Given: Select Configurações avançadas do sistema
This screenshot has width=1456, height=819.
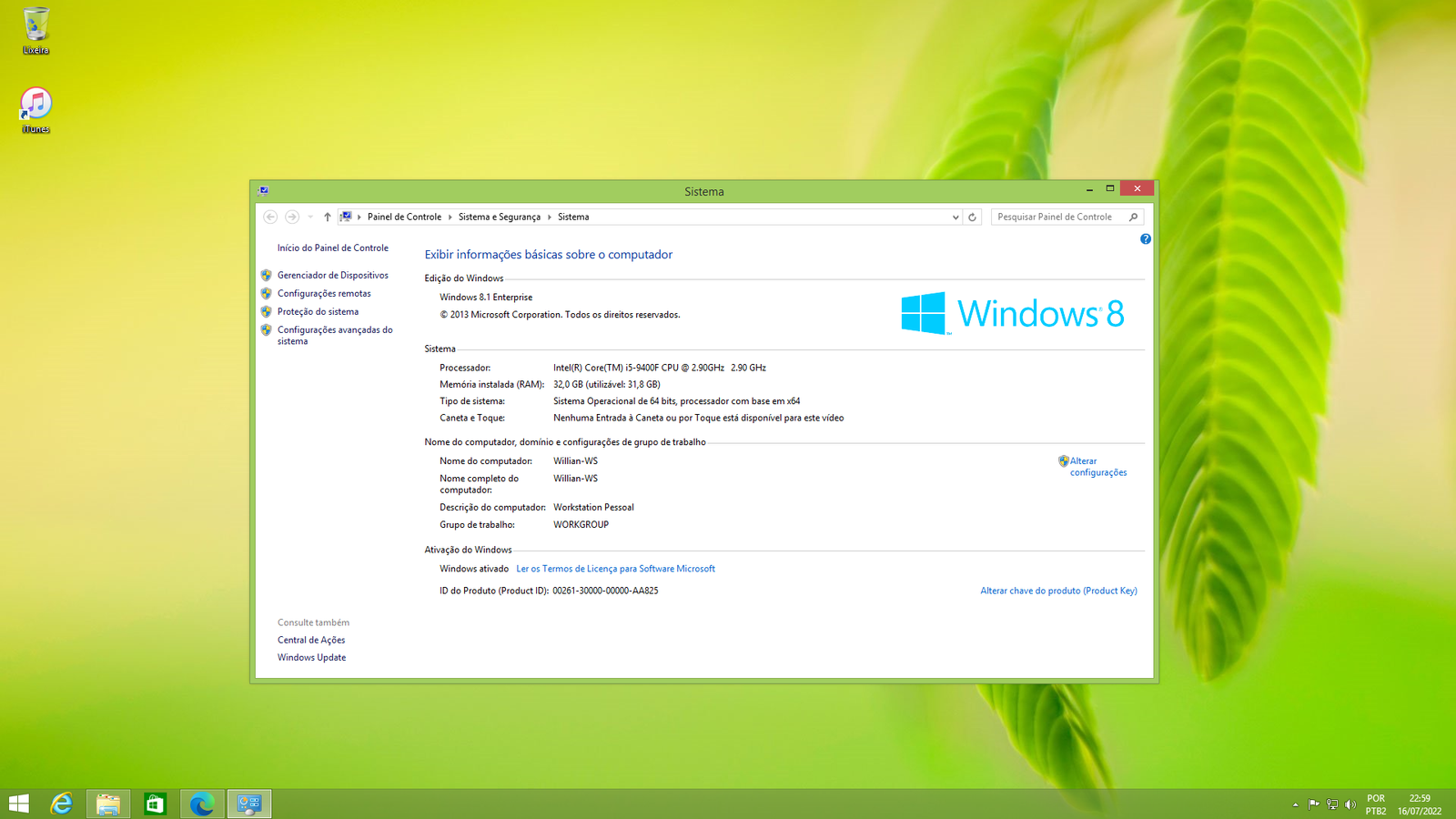Looking at the screenshot, I should 335,335.
